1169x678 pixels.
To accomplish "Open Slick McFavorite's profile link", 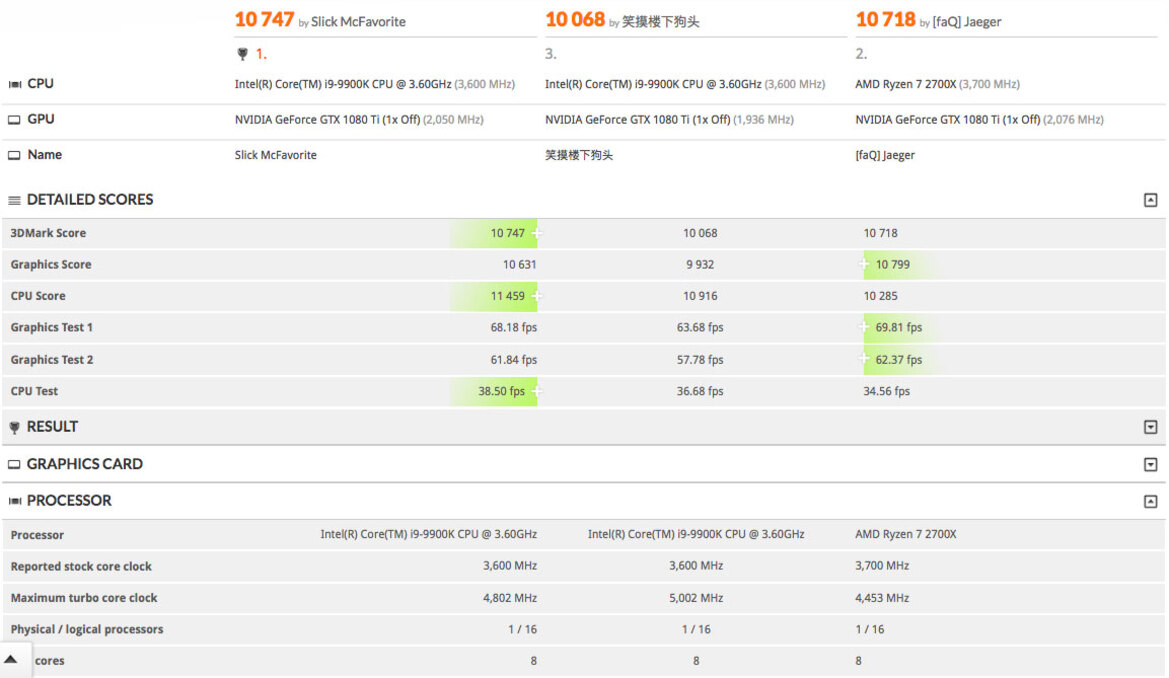I will 359,22.
